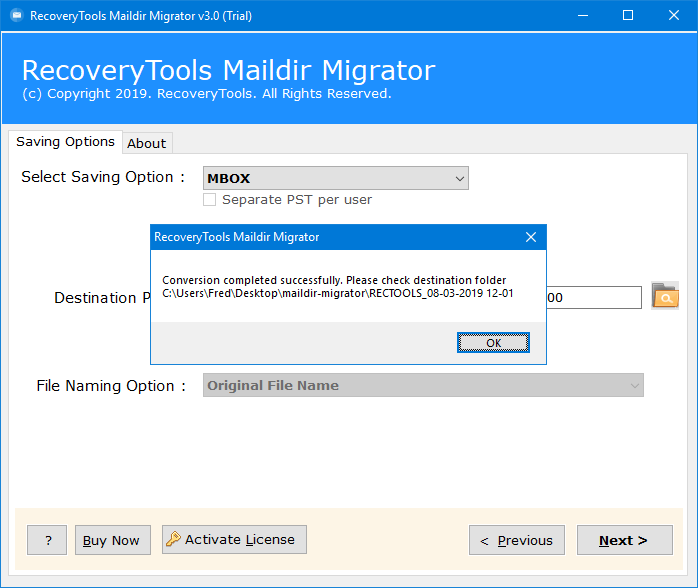
Task: Click the folder browse icon for destination path
Action: click(x=665, y=296)
